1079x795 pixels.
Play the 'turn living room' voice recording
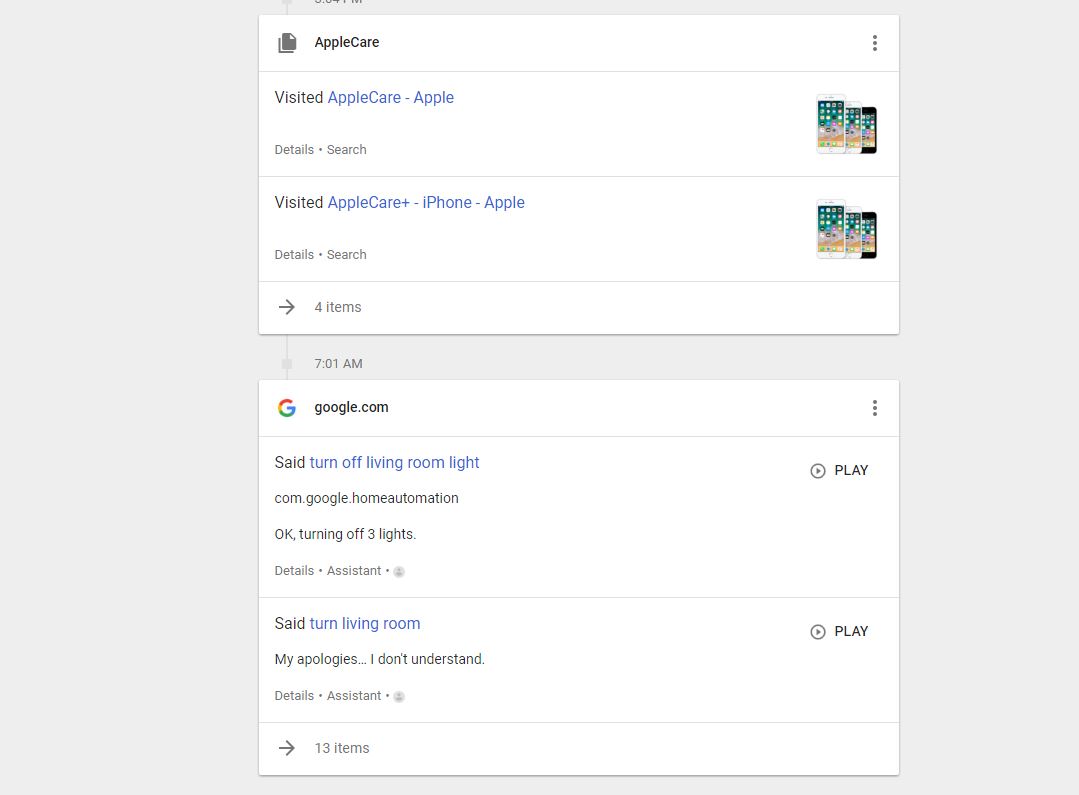pyautogui.click(x=840, y=632)
